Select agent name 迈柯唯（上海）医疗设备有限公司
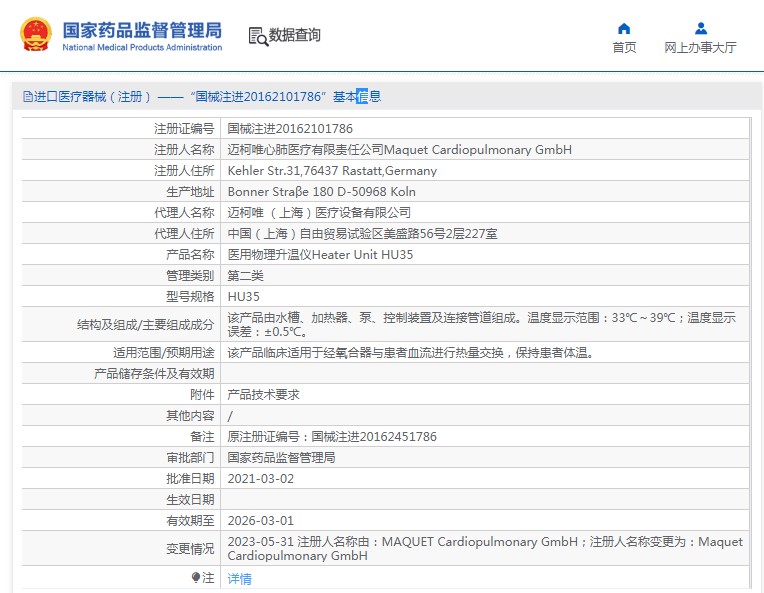764x593 pixels. pos(319,212)
